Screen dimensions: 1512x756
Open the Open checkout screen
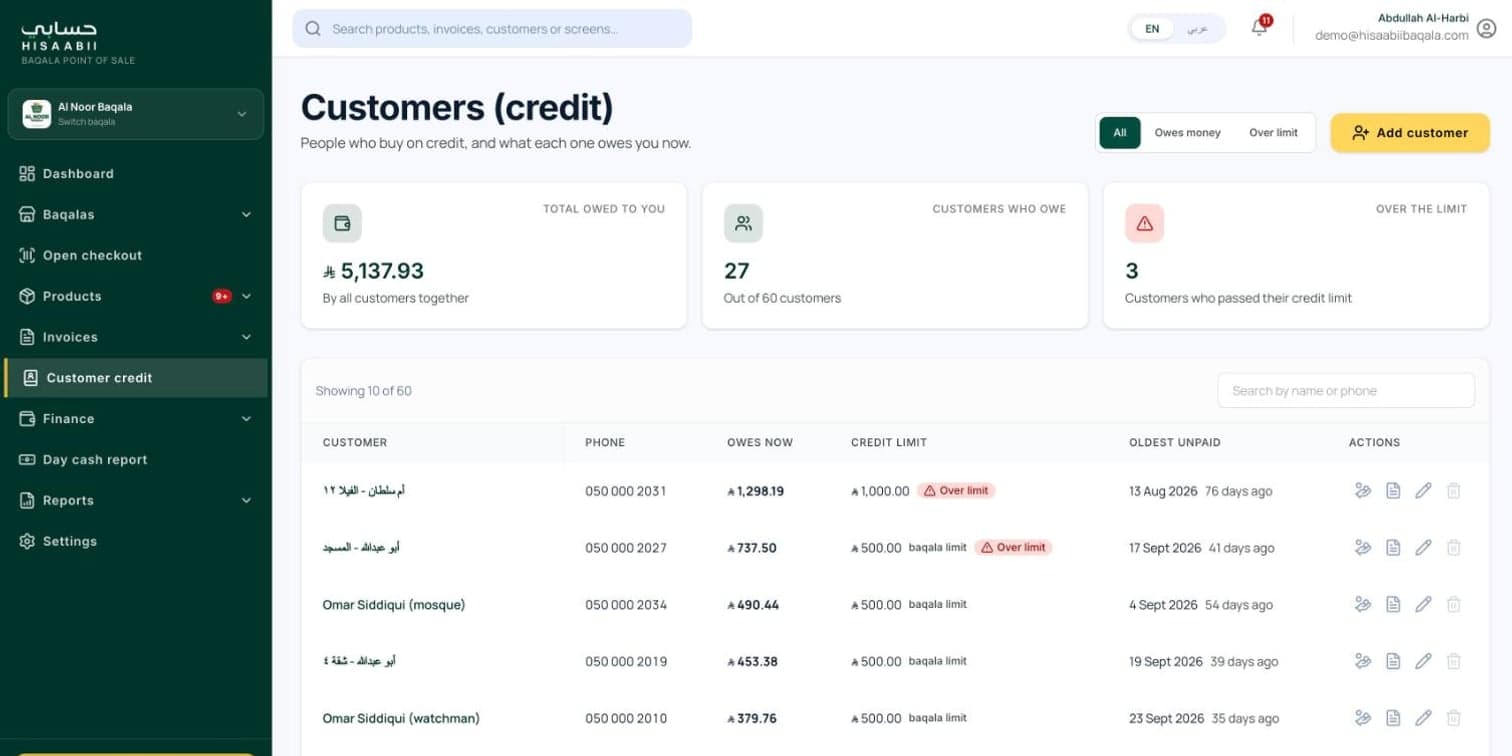pyautogui.click(x=136, y=255)
